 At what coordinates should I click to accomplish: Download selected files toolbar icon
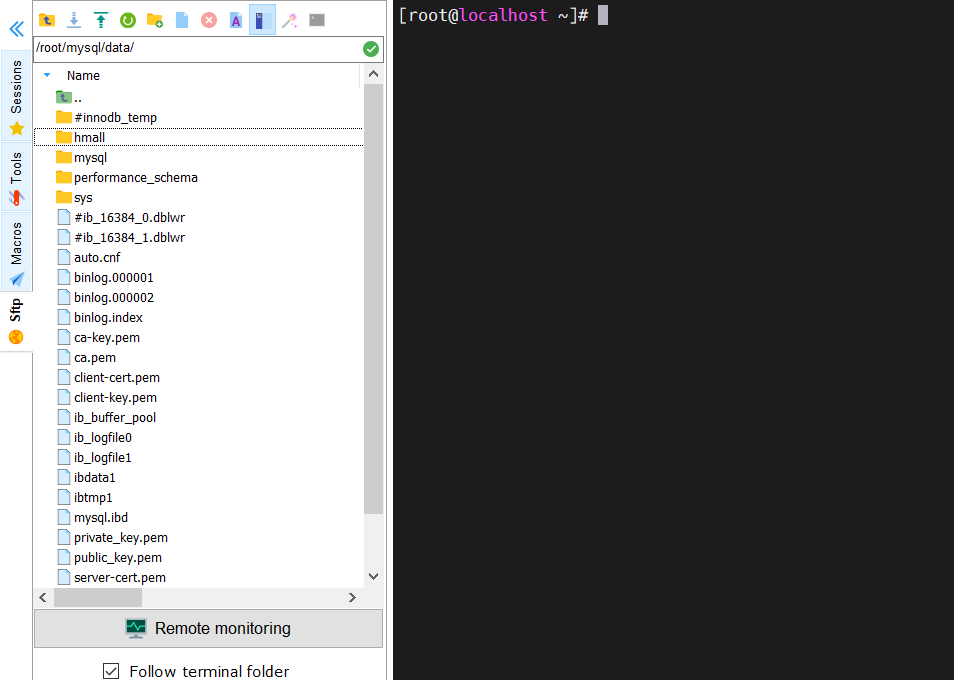point(74,20)
